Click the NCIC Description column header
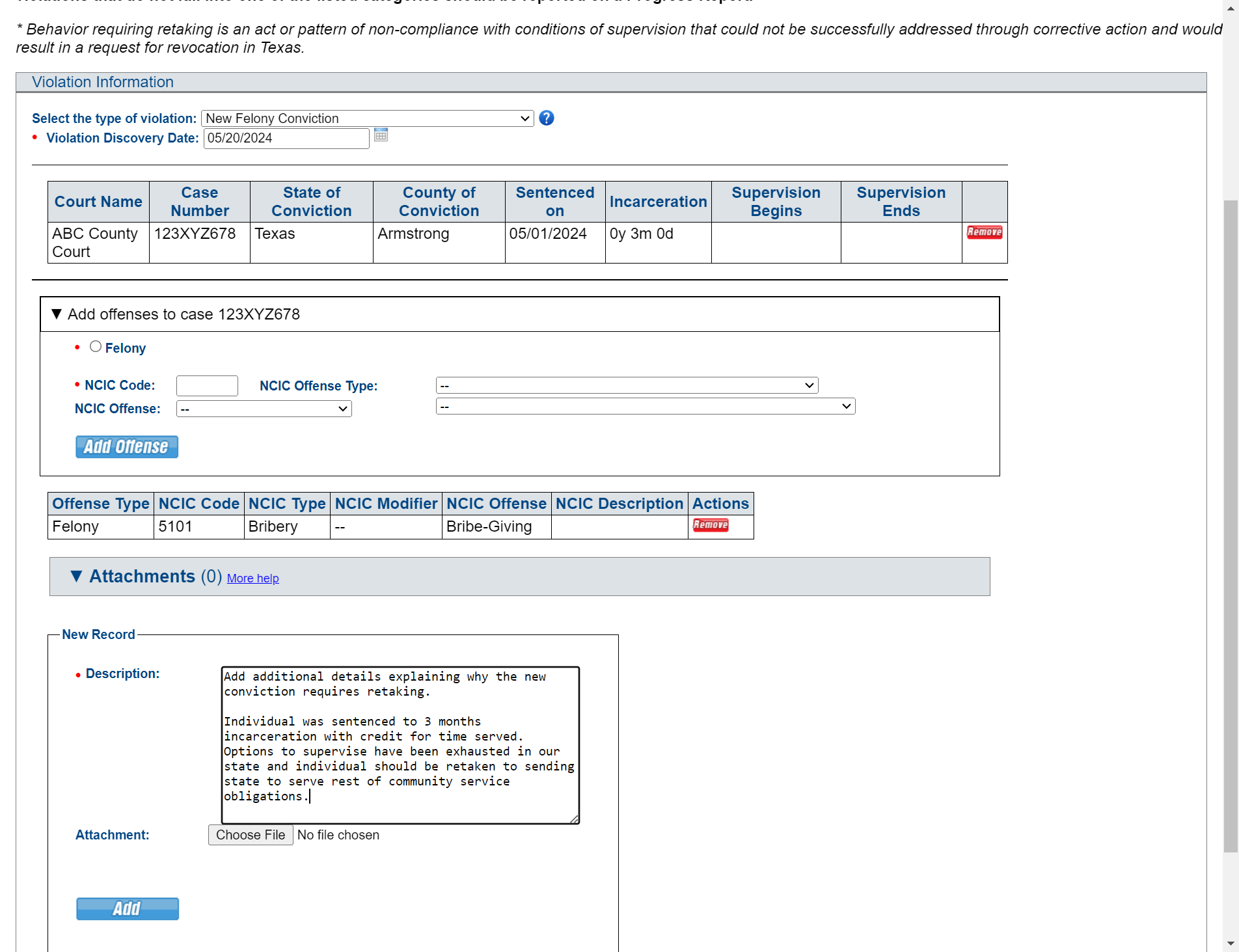Screen dimensions: 1239x952 point(619,504)
